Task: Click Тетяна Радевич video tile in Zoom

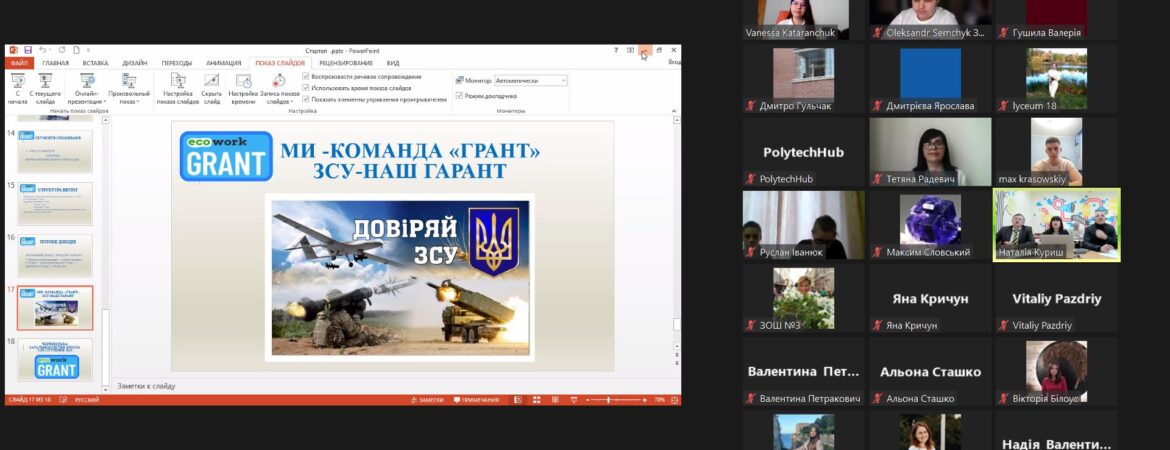Action: coord(930,151)
